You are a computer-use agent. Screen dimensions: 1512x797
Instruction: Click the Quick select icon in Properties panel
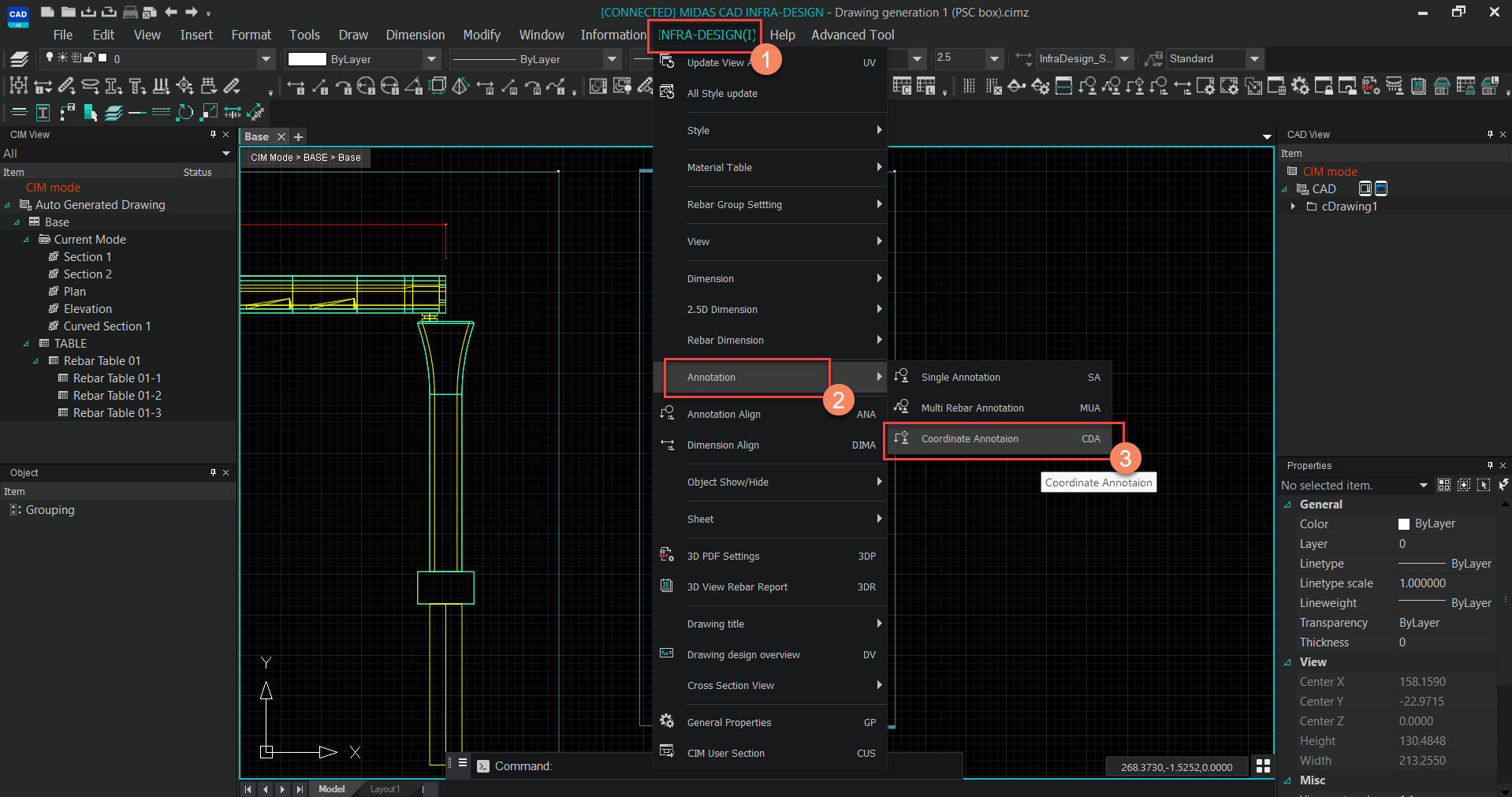click(x=1444, y=485)
